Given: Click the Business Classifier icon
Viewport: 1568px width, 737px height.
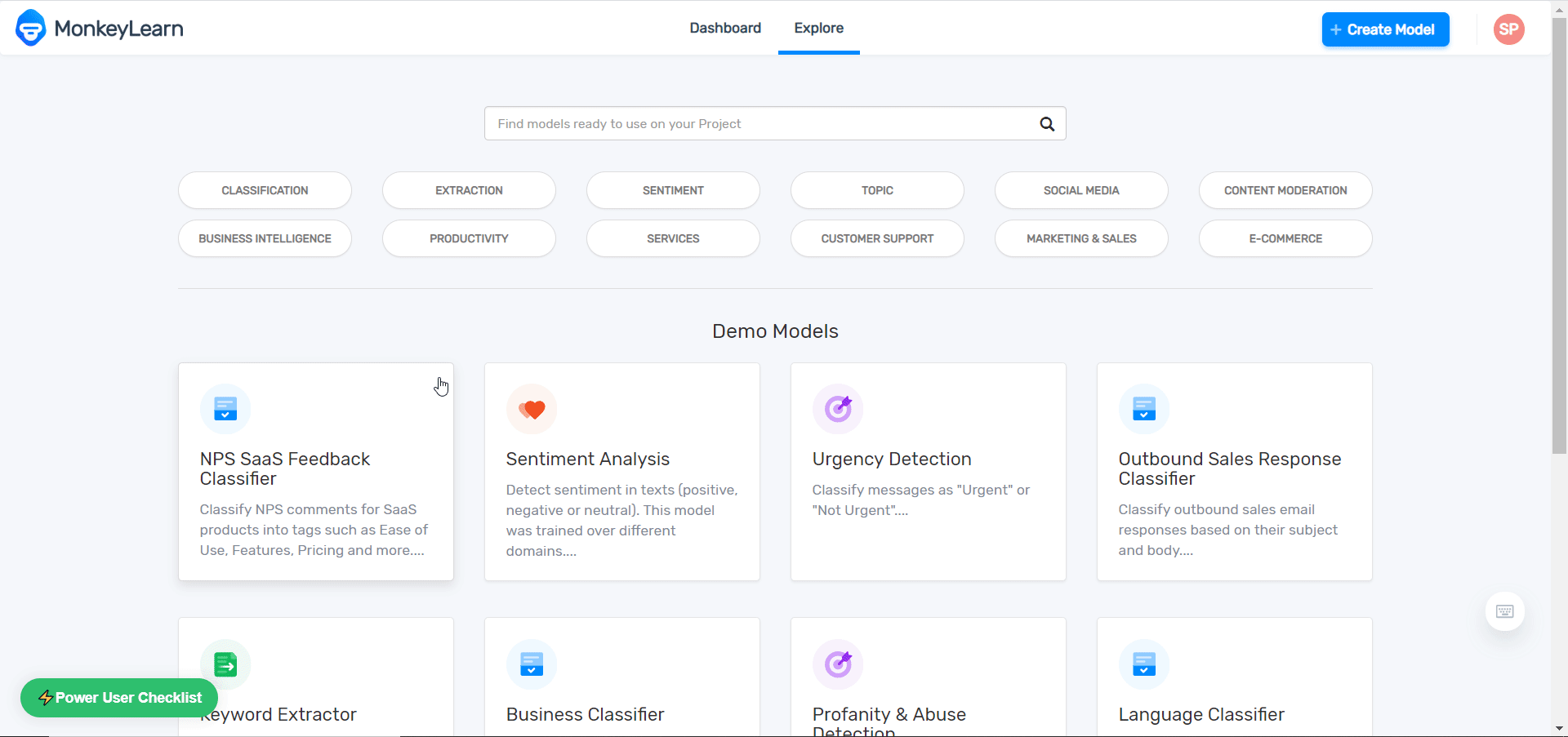Looking at the screenshot, I should pos(532,664).
